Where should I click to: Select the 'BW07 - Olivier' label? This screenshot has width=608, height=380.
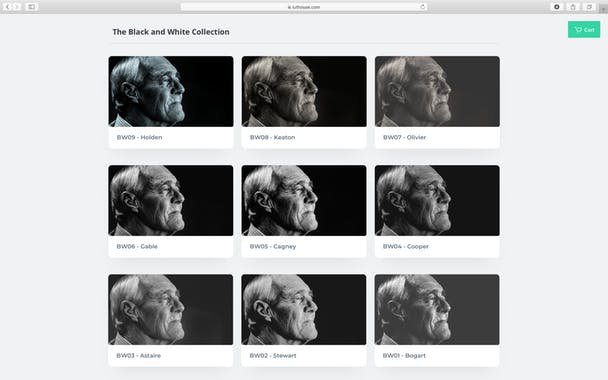tap(404, 137)
